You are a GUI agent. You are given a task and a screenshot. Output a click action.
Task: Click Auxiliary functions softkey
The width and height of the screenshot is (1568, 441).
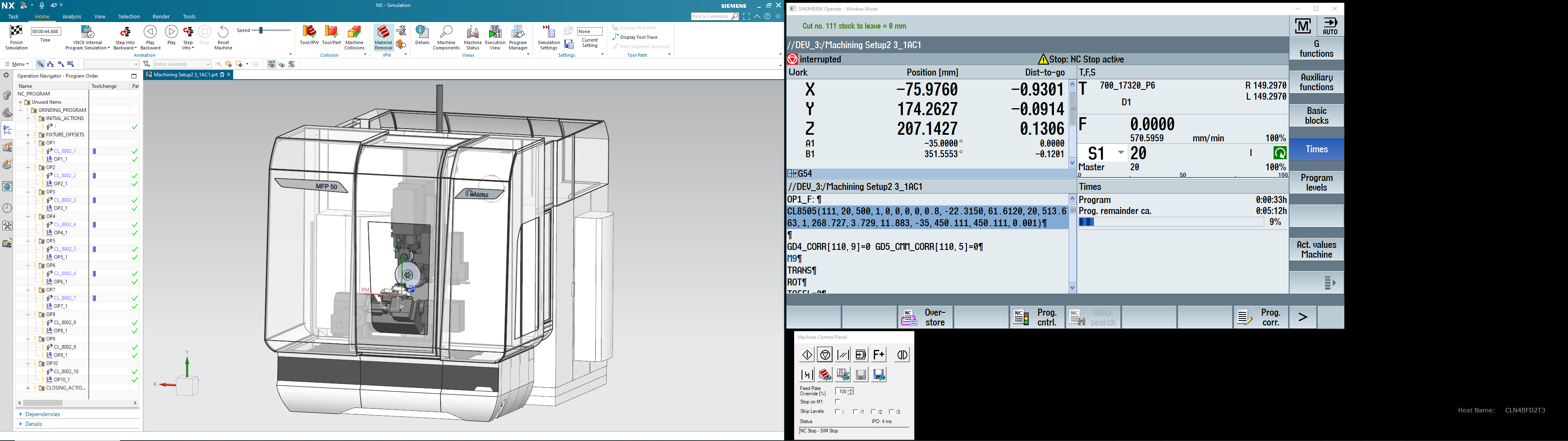[x=1316, y=82]
